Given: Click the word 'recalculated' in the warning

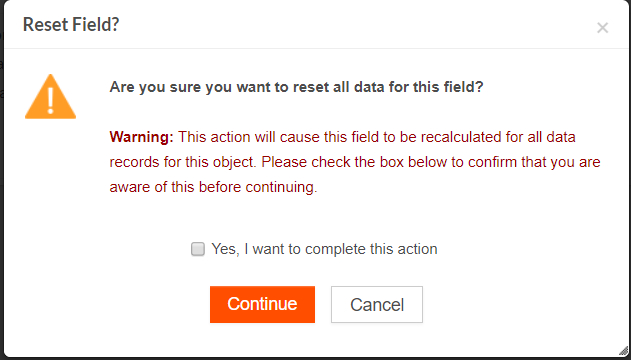Looking at the screenshot, I should (x=461, y=137).
